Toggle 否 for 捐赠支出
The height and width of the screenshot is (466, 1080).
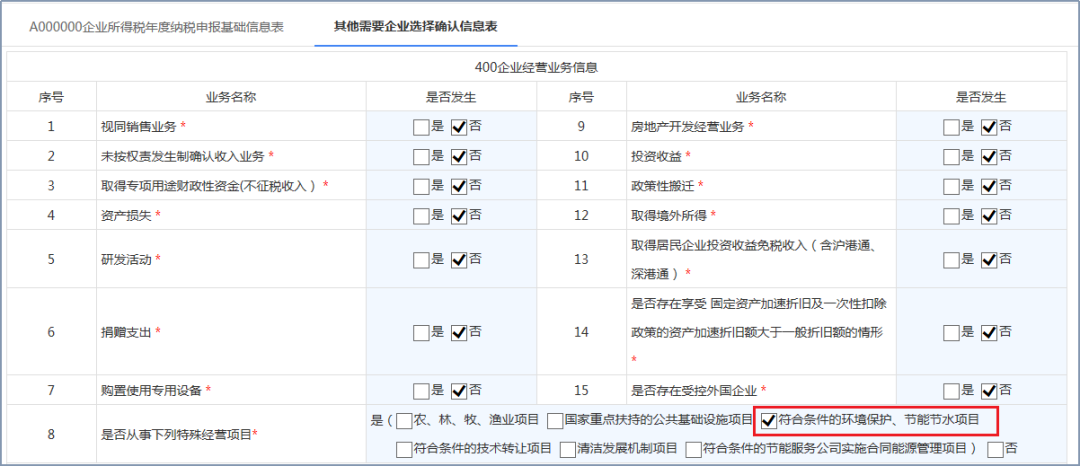click(459, 333)
